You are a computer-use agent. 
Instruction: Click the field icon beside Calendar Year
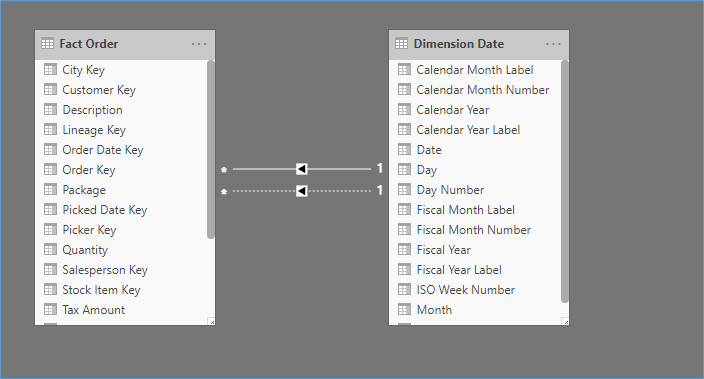point(405,110)
